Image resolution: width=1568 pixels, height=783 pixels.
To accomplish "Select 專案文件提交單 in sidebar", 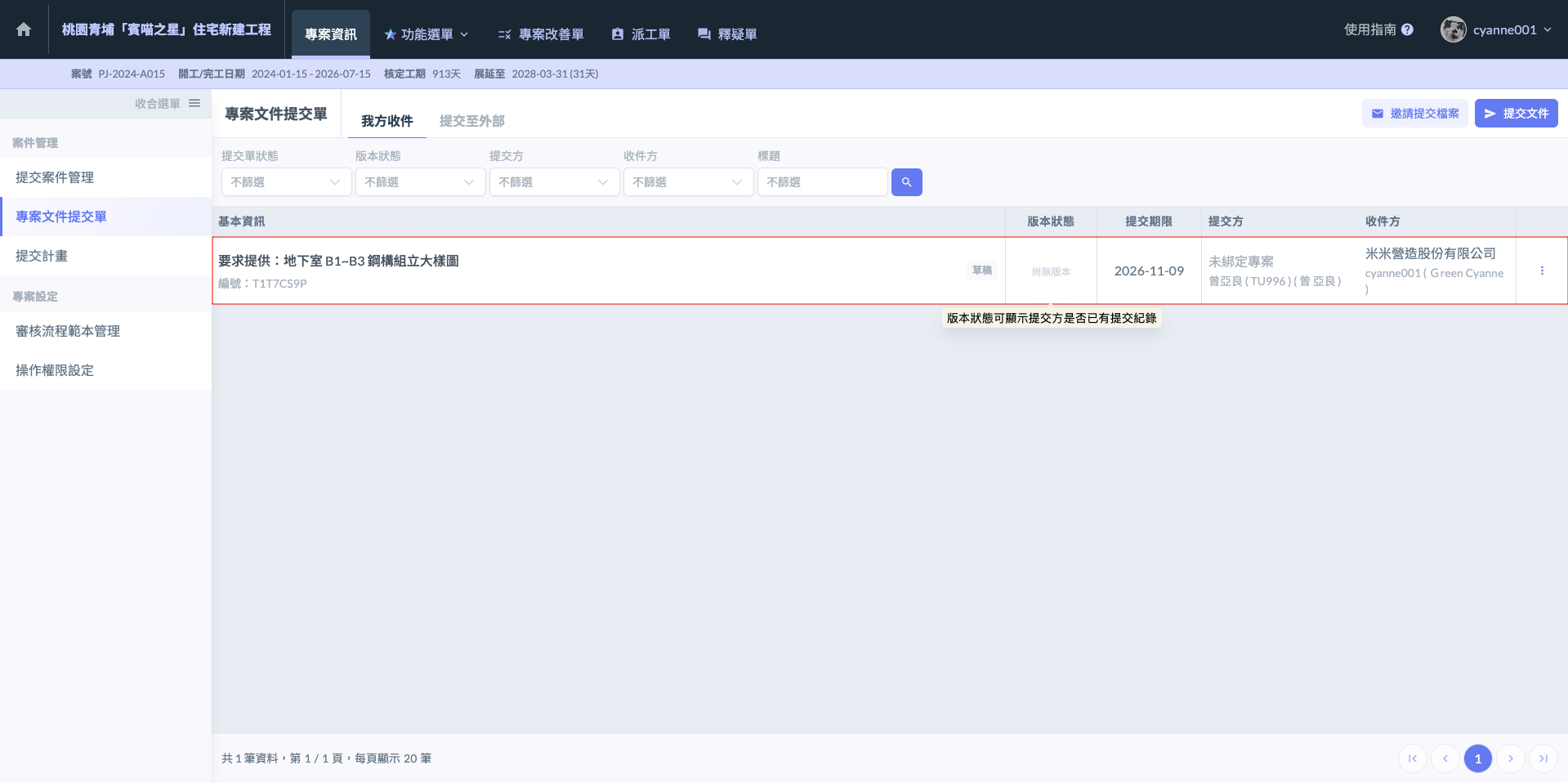I will coord(106,217).
